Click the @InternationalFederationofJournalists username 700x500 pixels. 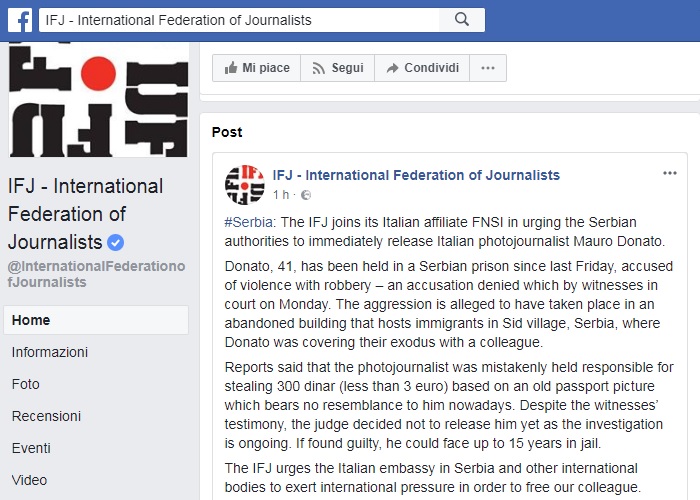click(96, 274)
